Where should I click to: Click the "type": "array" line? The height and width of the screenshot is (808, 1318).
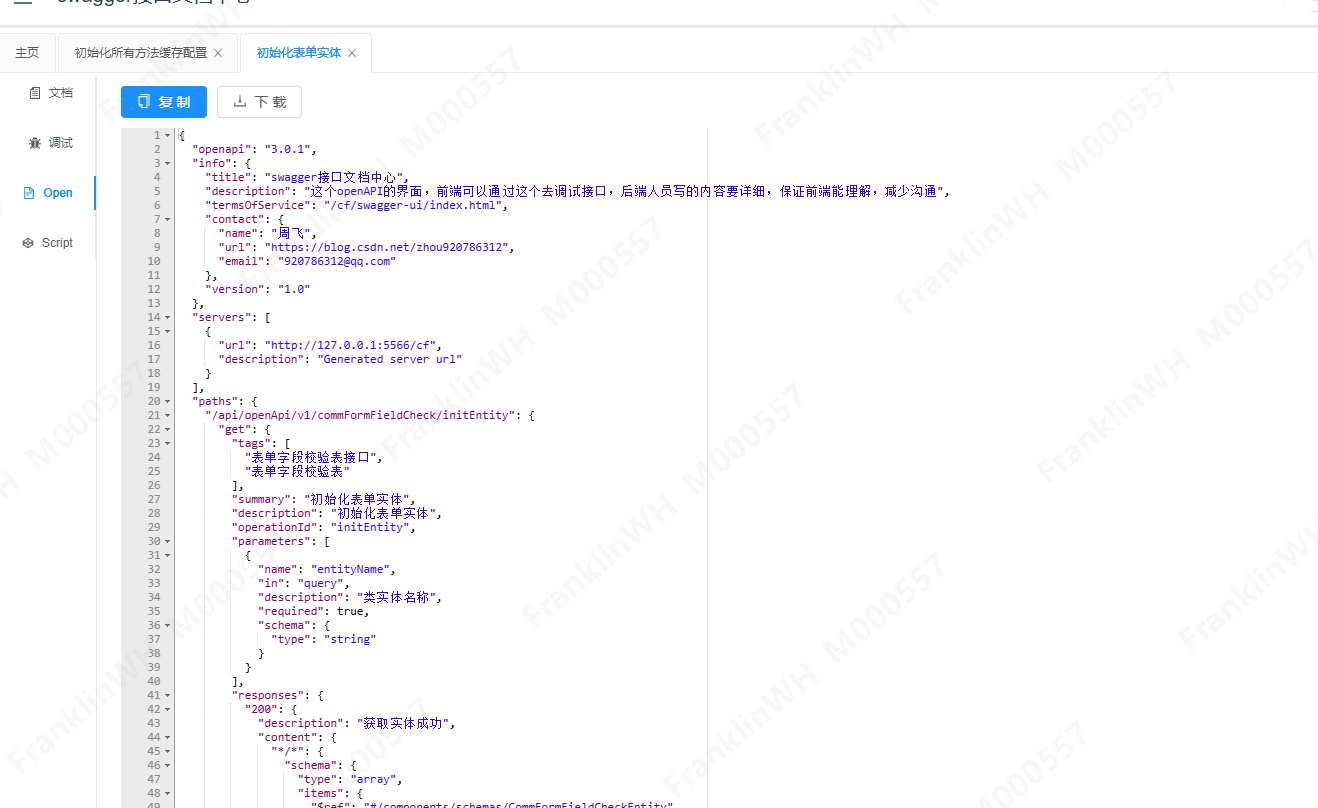point(350,779)
